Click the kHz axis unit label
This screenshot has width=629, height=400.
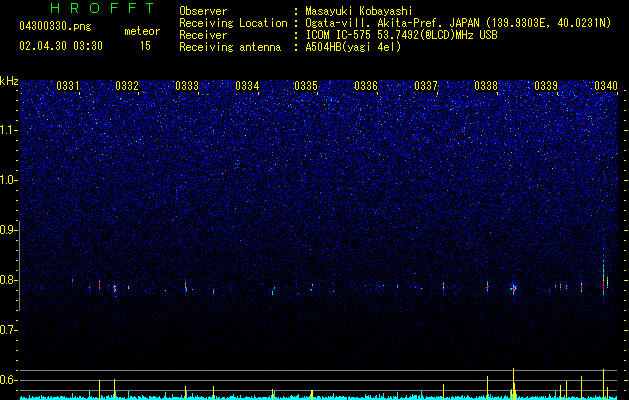point(9,81)
